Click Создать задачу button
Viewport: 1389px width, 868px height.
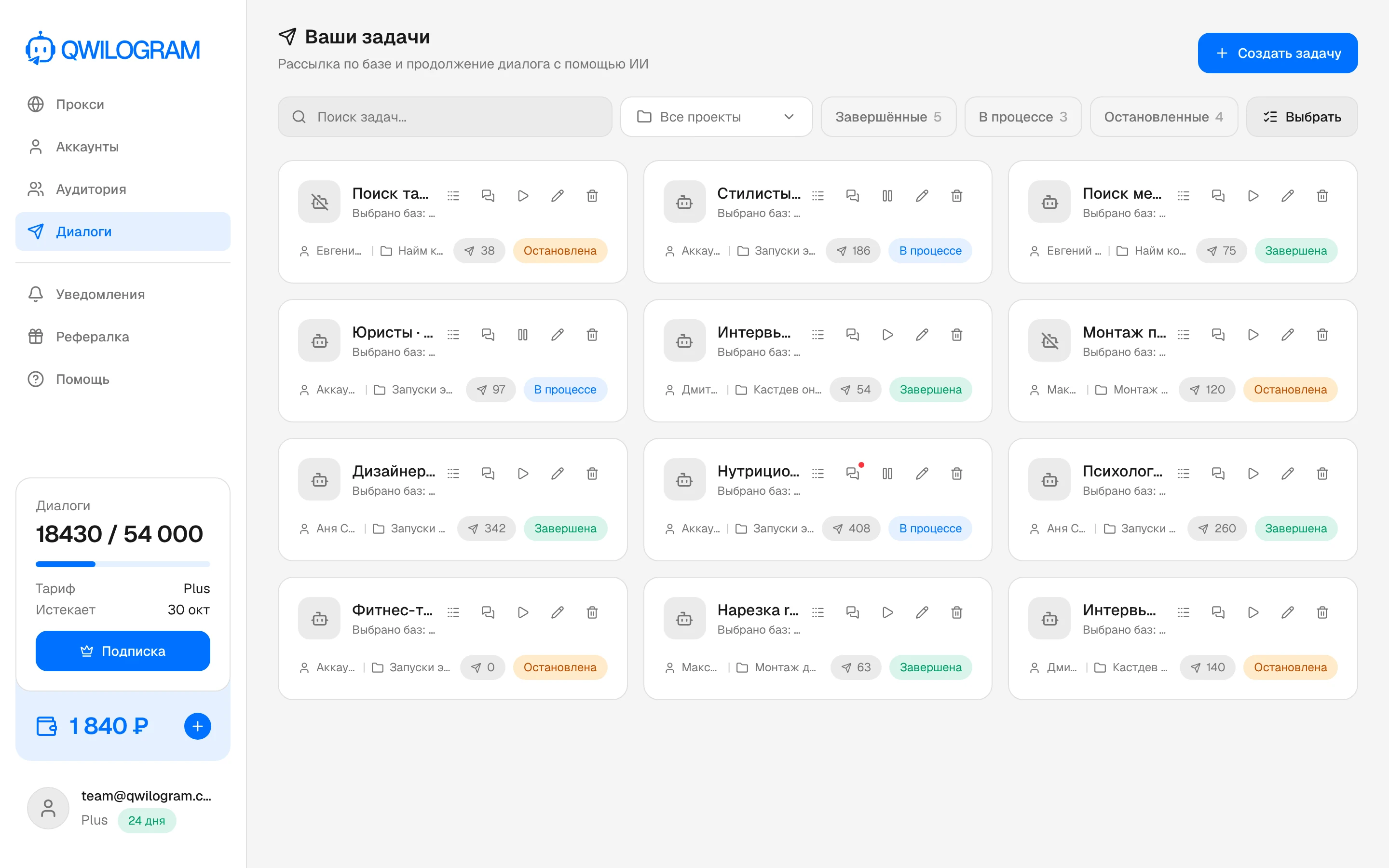(x=1277, y=54)
